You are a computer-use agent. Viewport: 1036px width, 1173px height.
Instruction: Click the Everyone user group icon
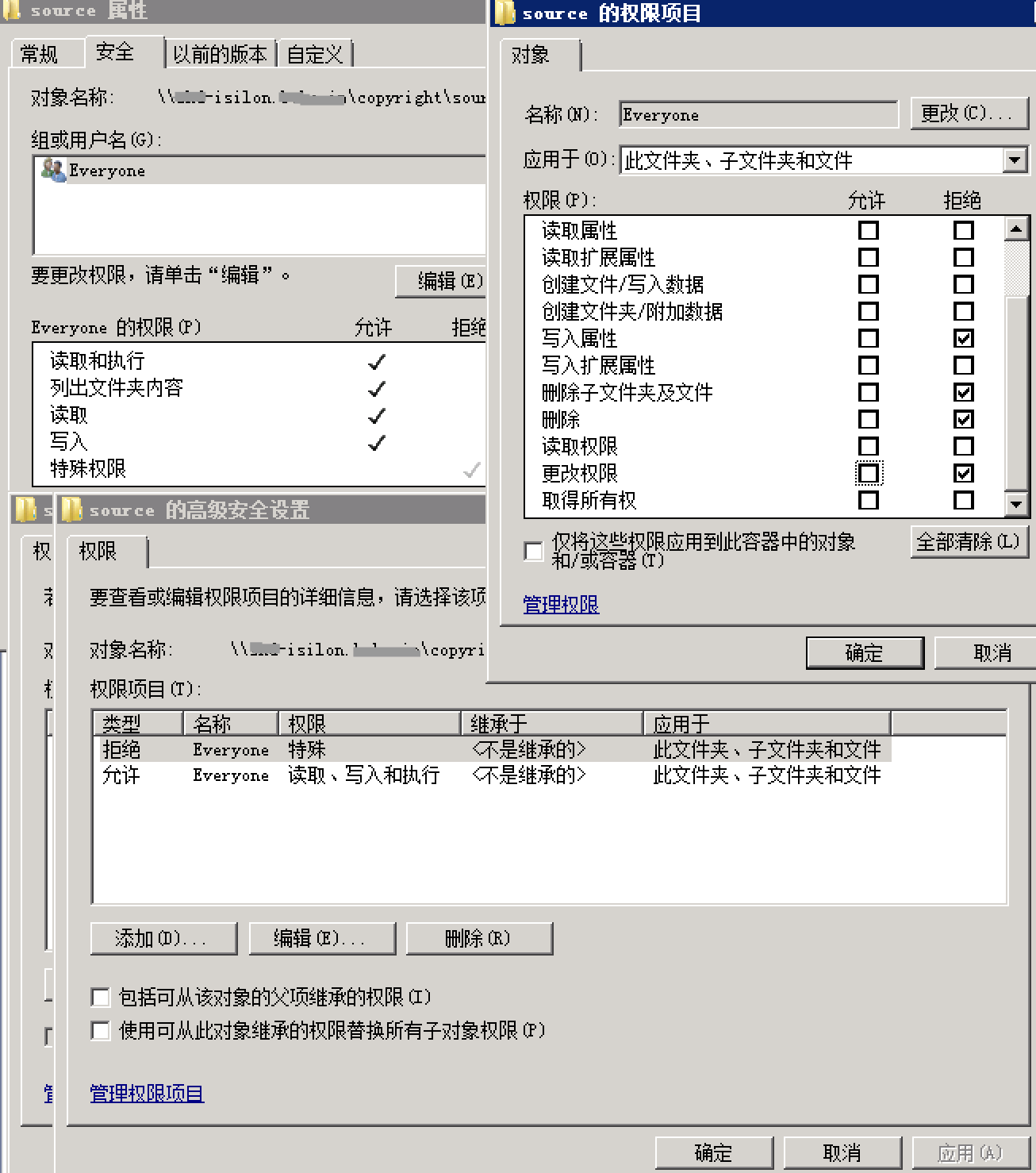pos(53,170)
